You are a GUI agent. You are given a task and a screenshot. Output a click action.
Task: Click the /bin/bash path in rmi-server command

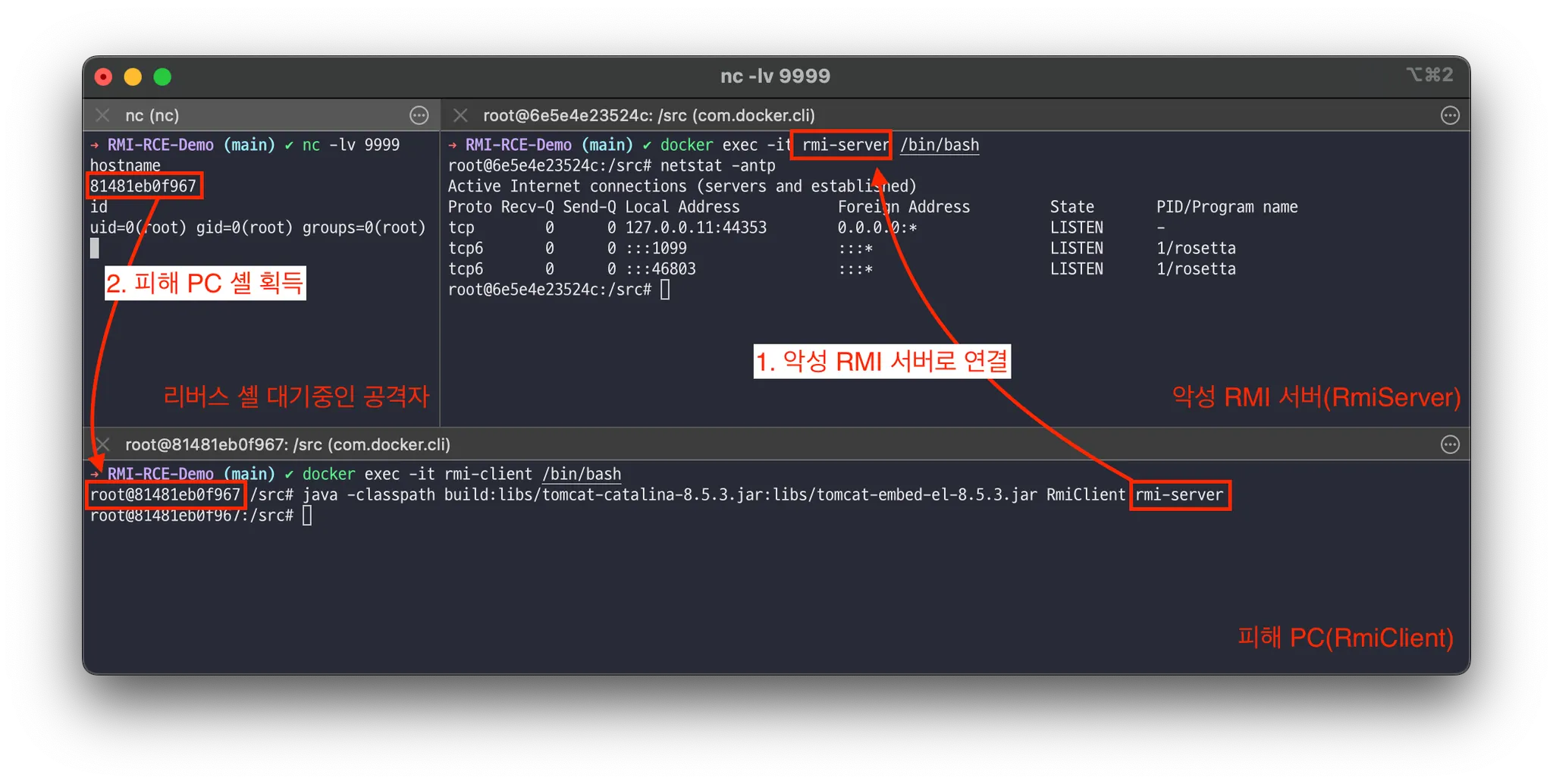point(940,145)
